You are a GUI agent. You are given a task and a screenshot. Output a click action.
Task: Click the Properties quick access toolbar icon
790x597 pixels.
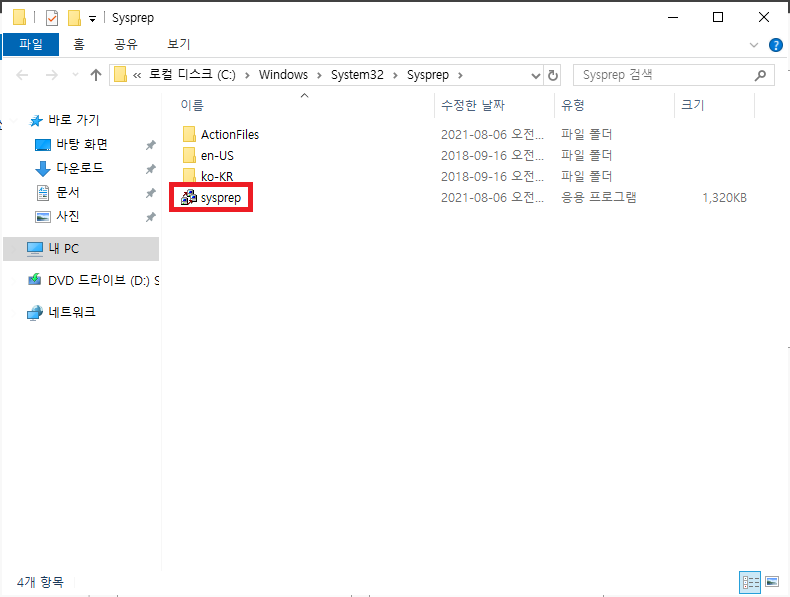(52, 18)
